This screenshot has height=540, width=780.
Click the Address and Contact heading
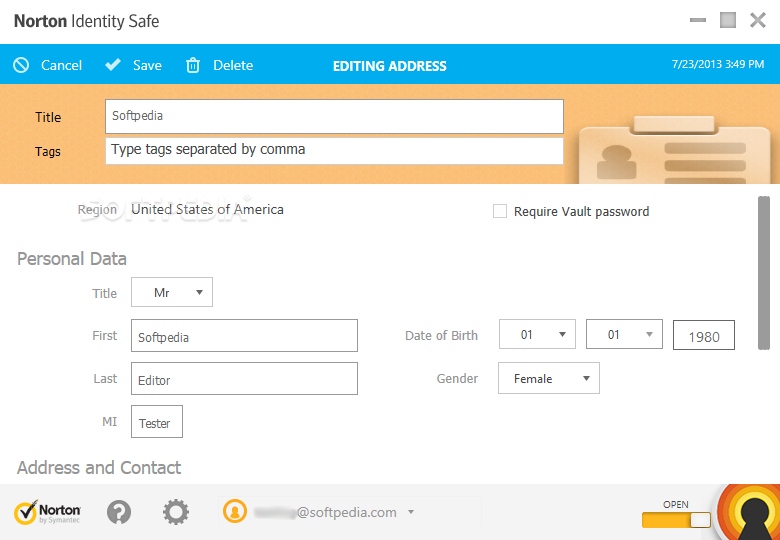coord(99,468)
